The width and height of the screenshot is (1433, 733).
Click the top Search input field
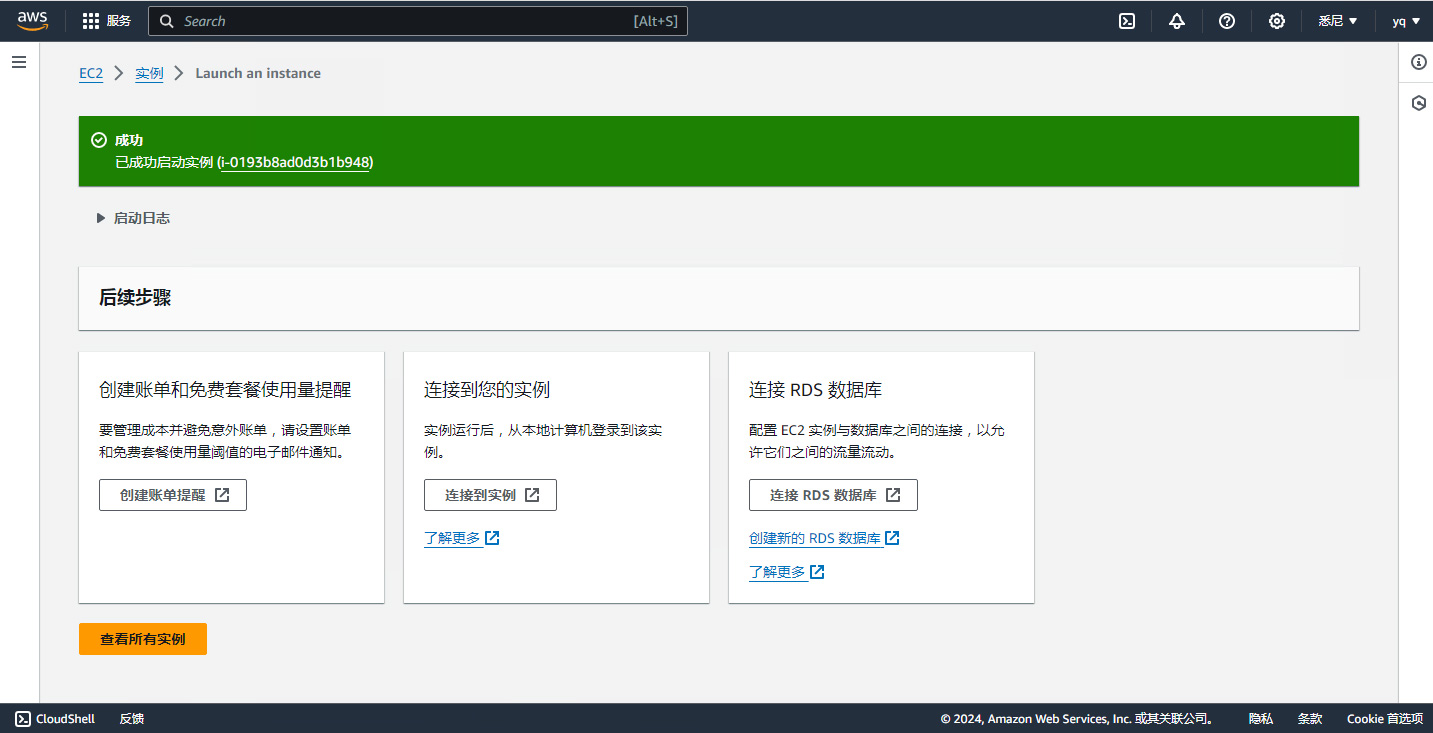point(418,21)
